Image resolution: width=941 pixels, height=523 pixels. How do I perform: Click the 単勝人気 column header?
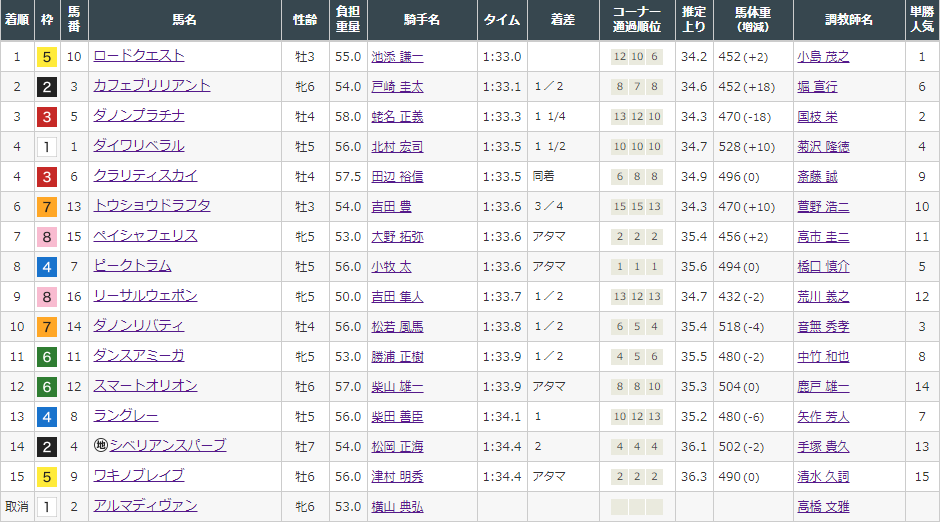(922, 20)
